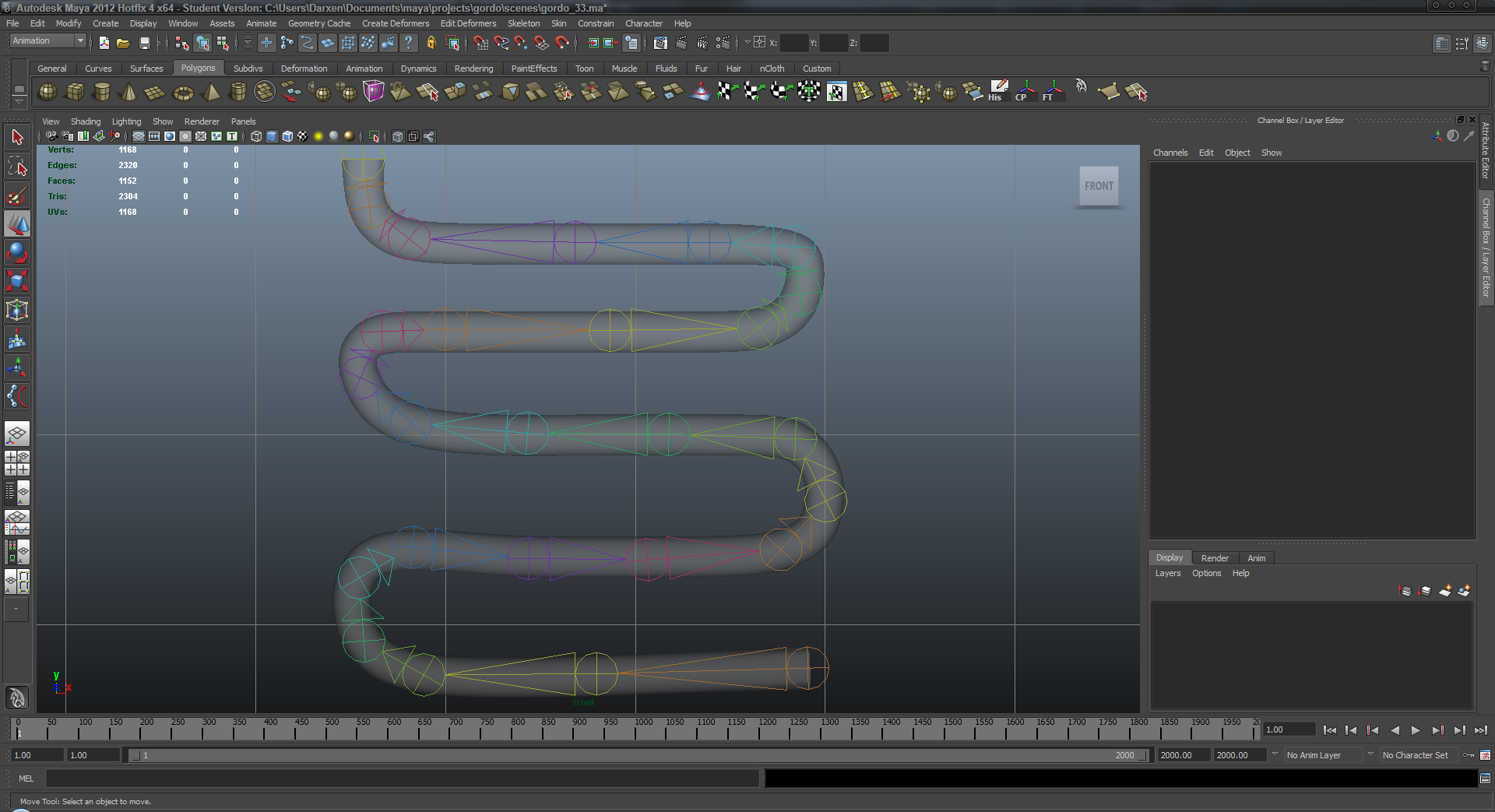Viewport: 1495px width, 812px height.
Task: Expand the shelf menu arrow at shelf left
Action: [19, 100]
